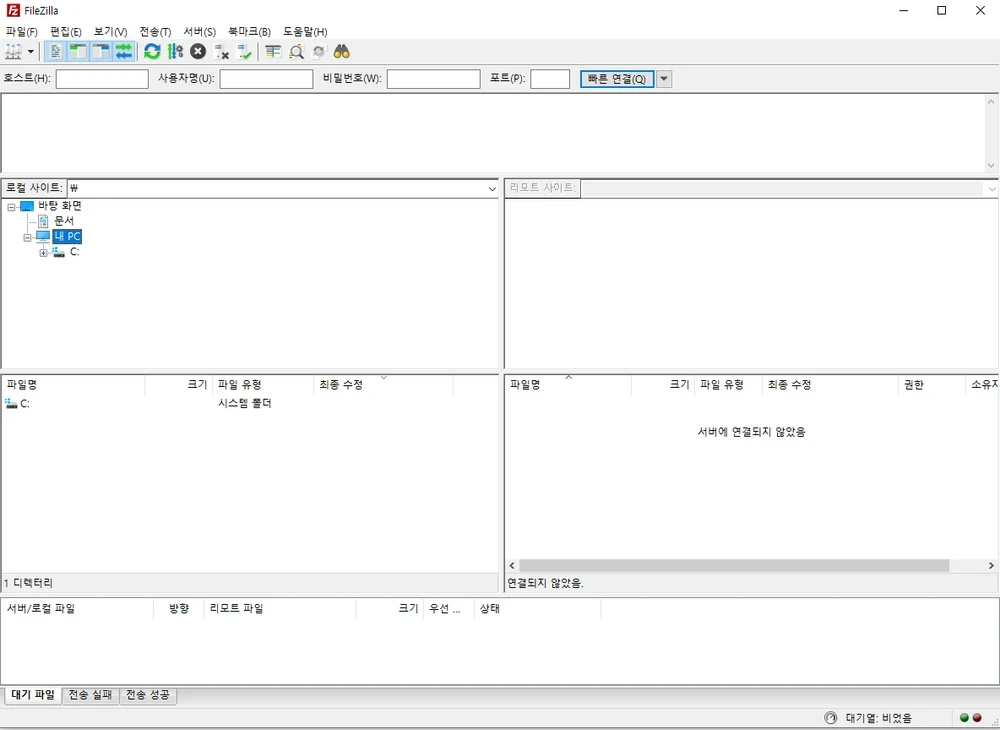Toggle the transfer queue display
This screenshot has height=730, width=1000.
(x=124, y=52)
